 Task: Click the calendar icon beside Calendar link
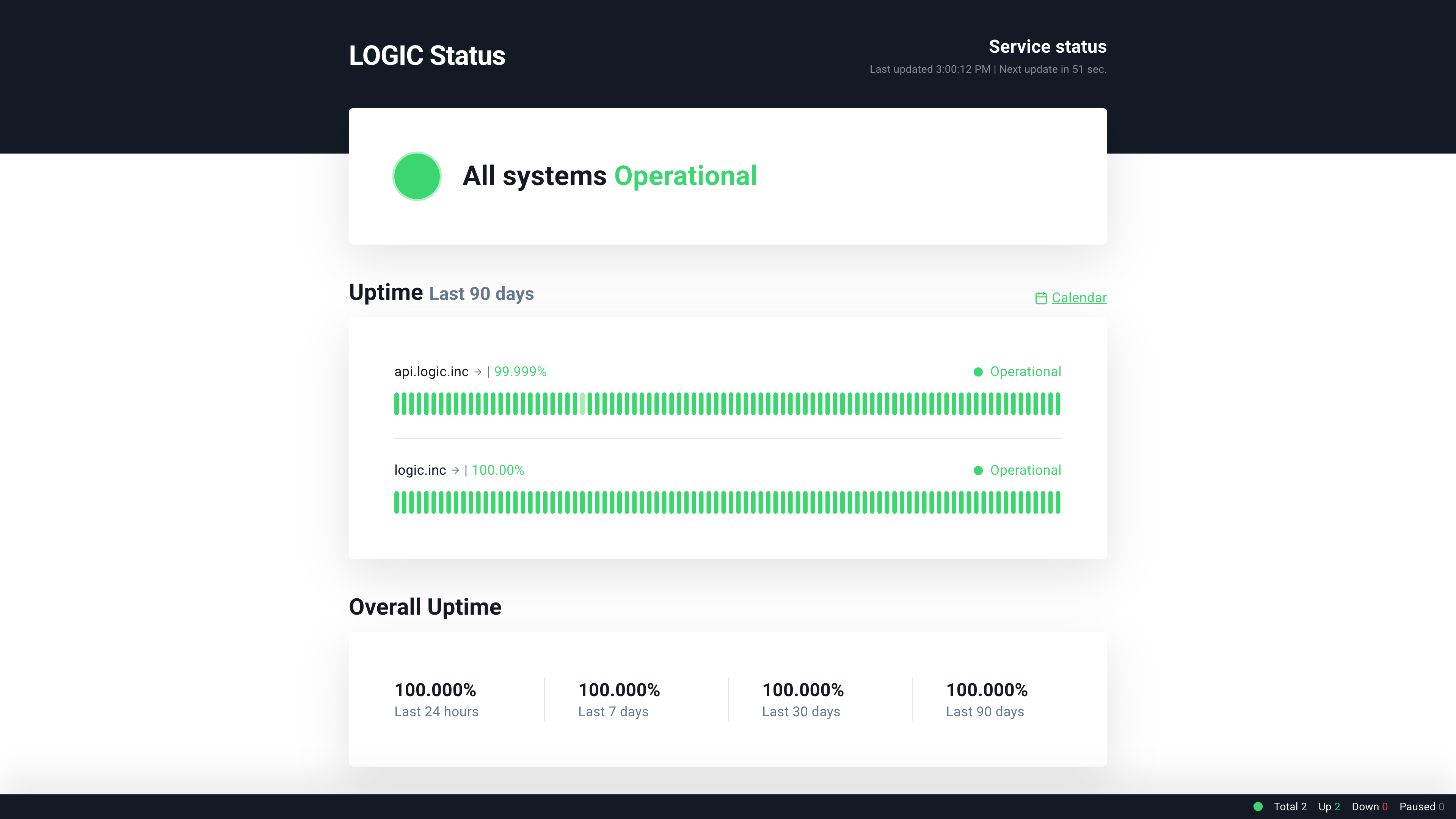point(1040,298)
